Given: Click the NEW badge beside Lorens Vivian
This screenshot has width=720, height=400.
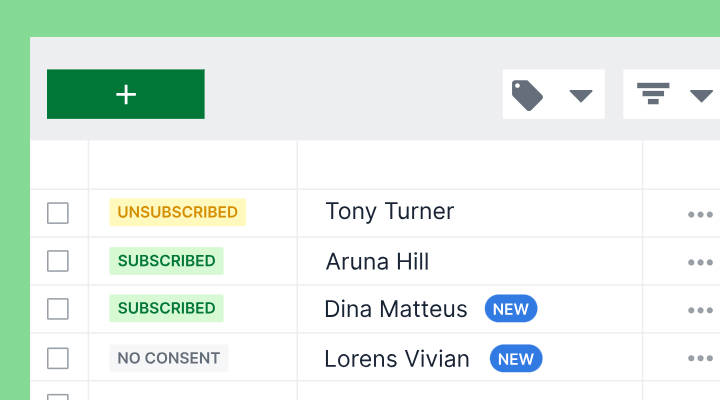Looking at the screenshot, I should tap(516, 359).
